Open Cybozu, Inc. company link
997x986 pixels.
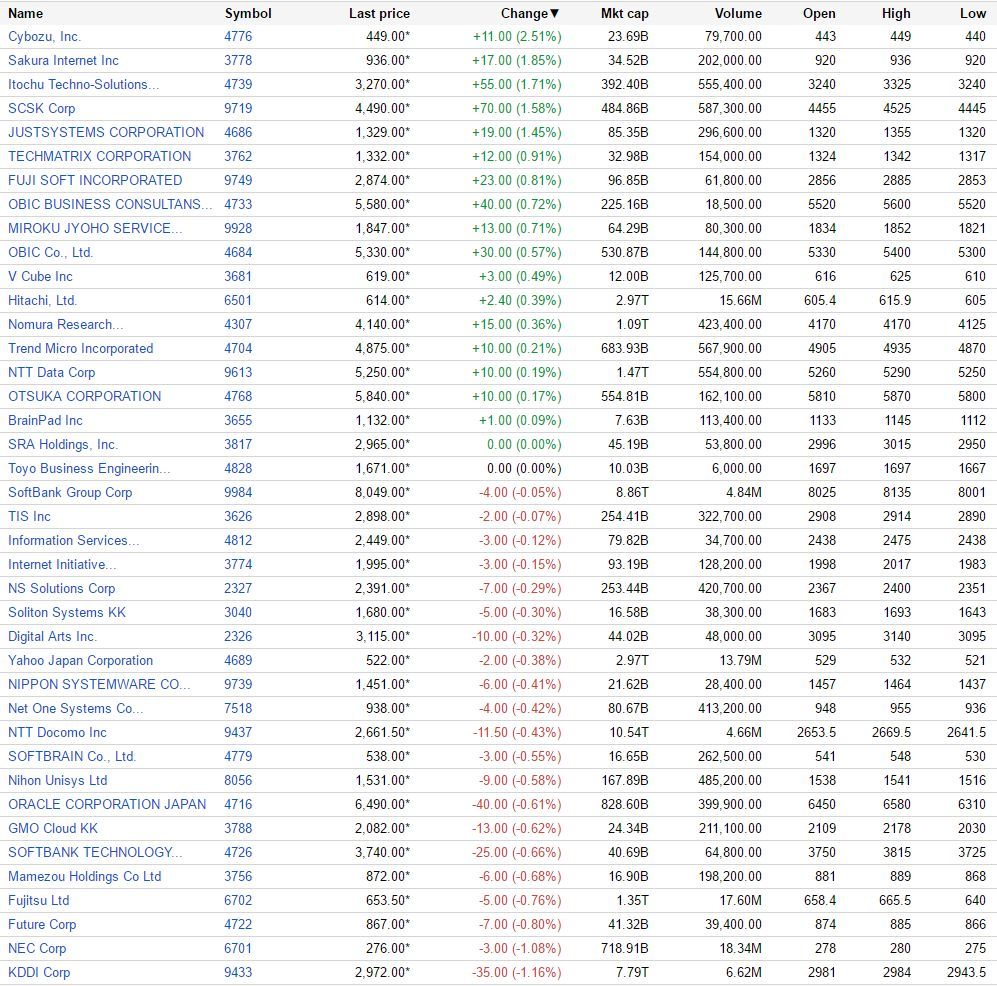[45, 37]
